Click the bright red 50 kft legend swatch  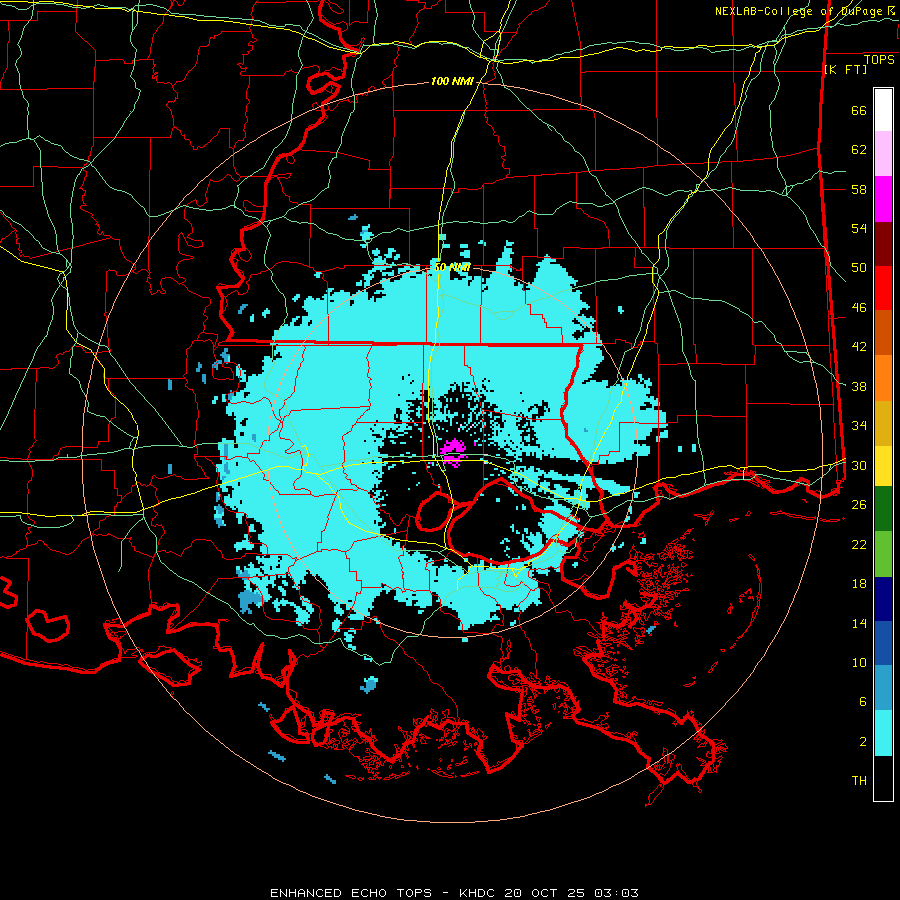tap(883, 288)
